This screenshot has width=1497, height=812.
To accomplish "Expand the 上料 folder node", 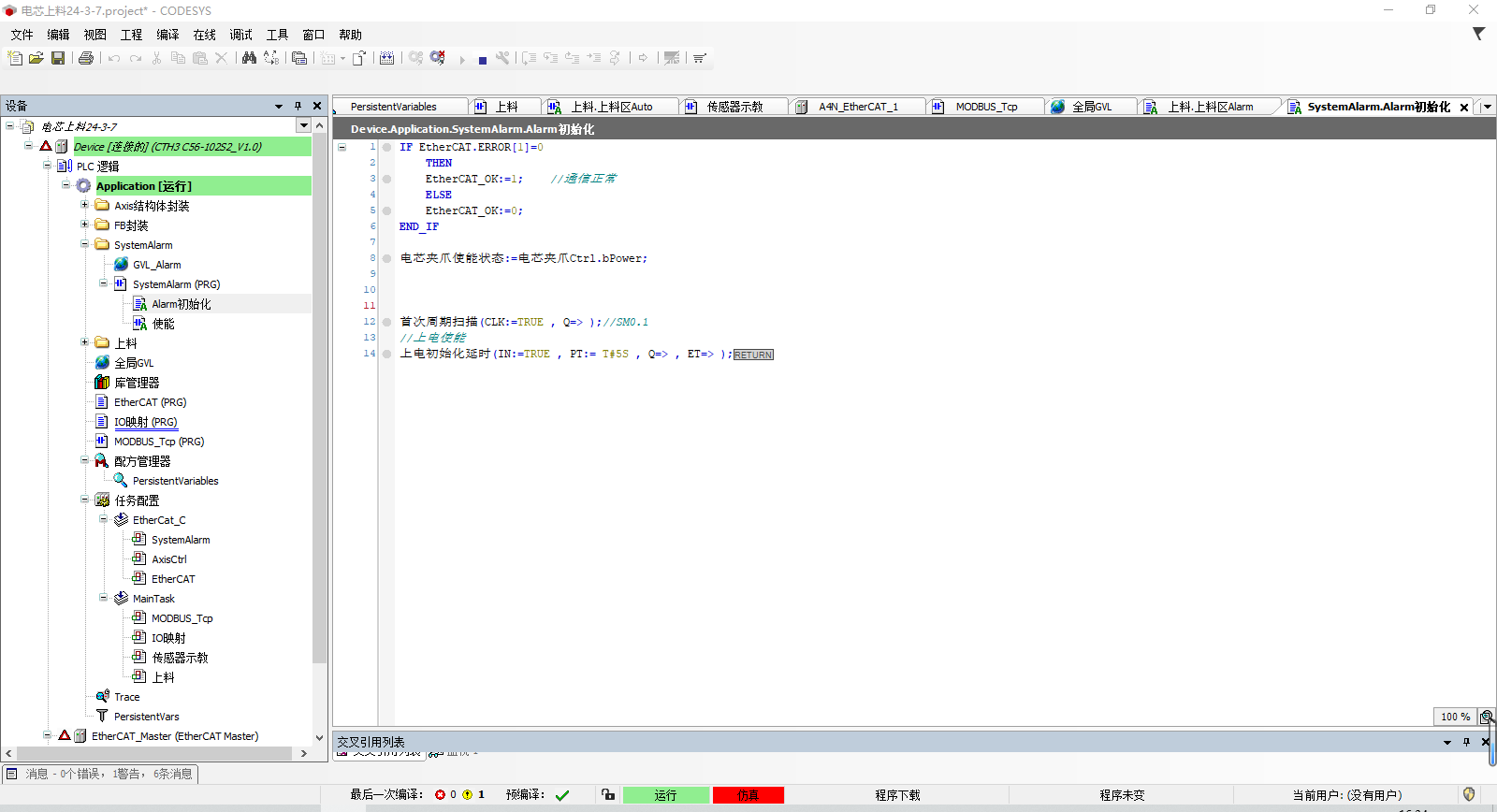I will tap(84, 342).
